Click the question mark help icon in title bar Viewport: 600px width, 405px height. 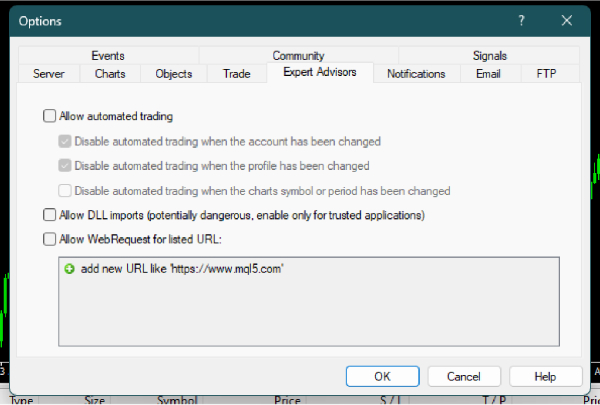[x=521, y=21]
